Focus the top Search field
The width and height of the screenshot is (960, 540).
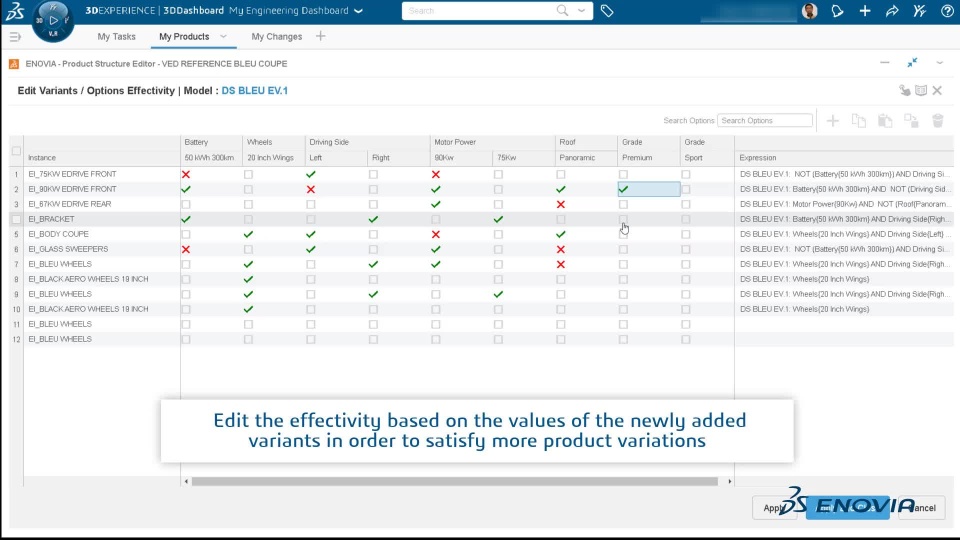click(x=479, y=10)
